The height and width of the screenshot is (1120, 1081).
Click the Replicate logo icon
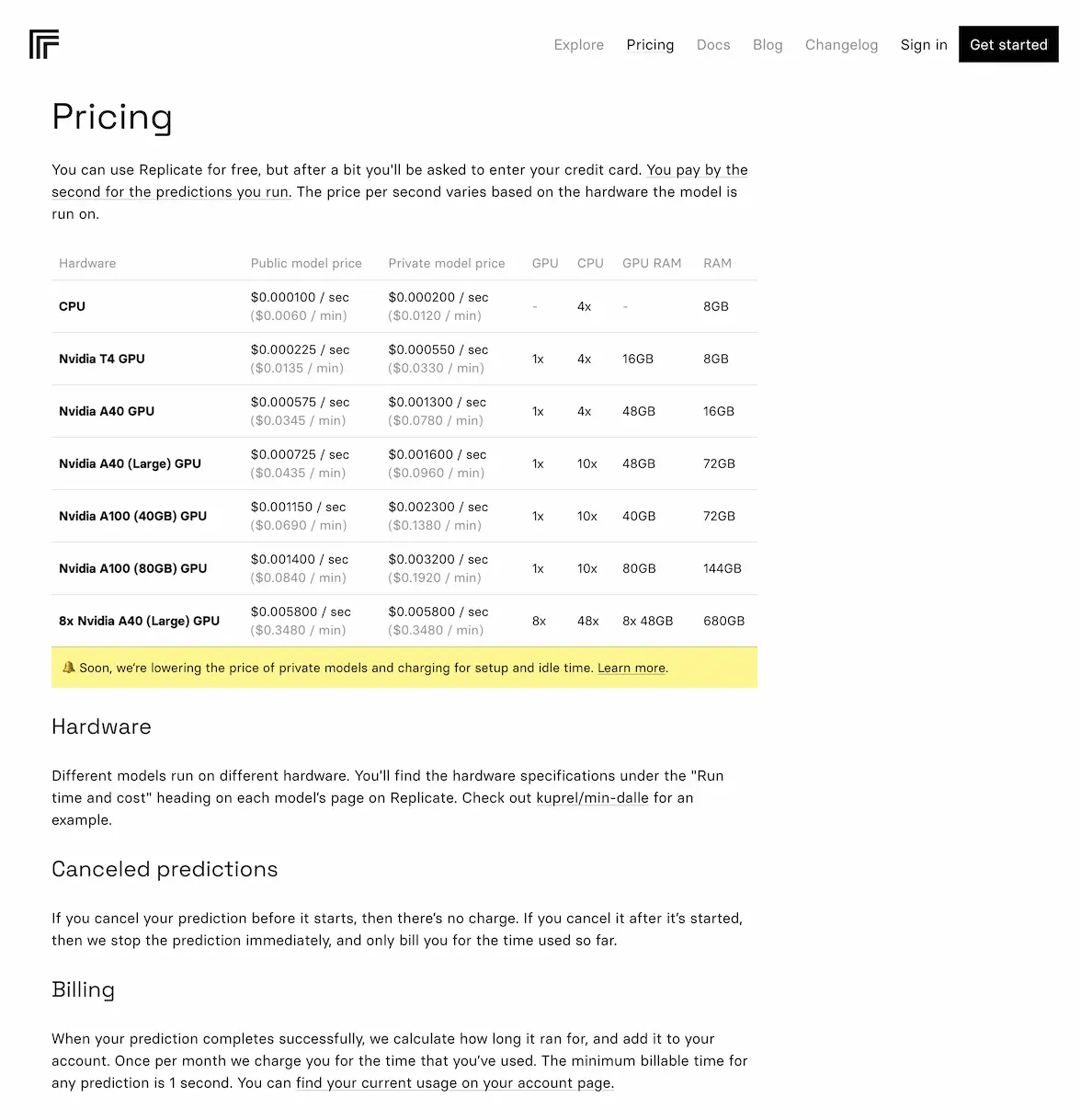[x=44, y=44]
